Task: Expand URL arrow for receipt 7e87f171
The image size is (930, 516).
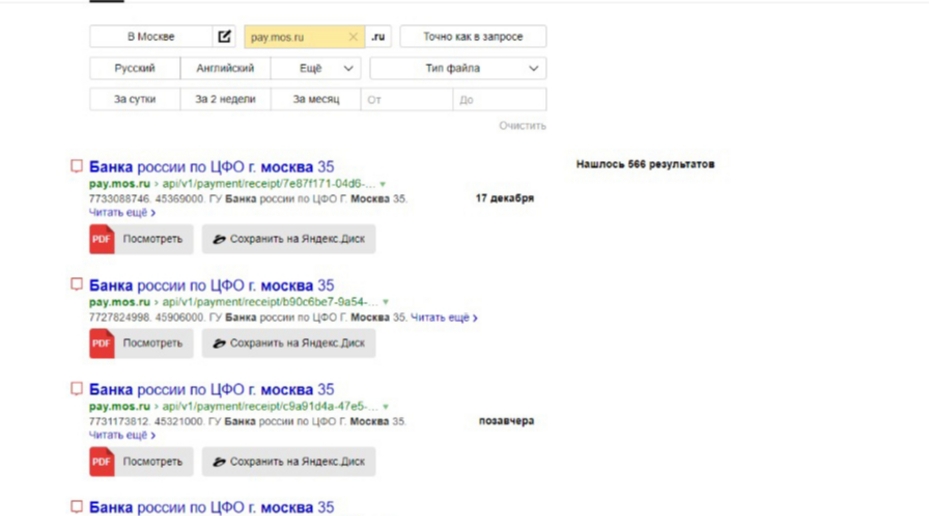Action: (383, 184)
